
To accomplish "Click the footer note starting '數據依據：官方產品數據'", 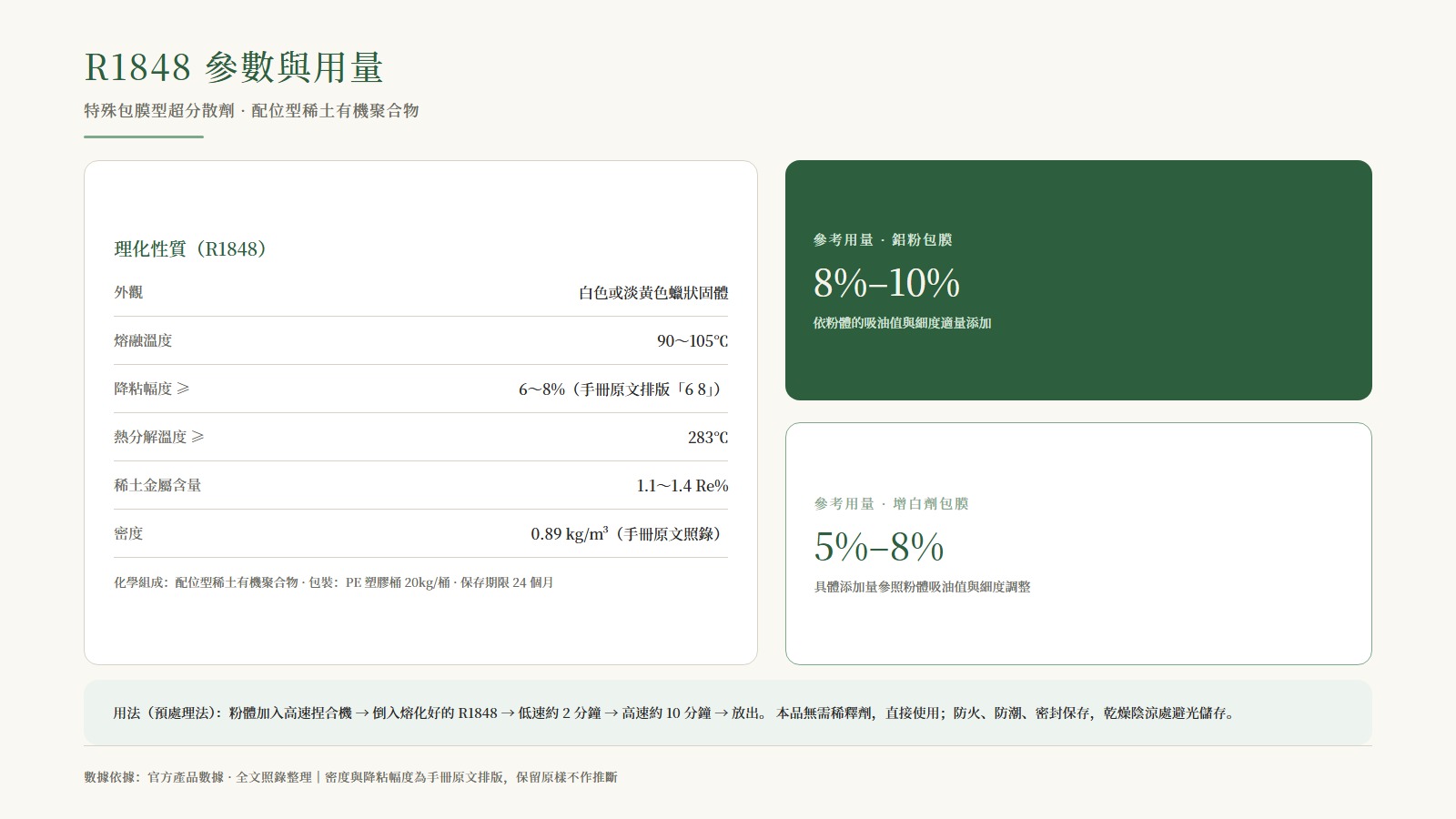I will [x=350, y=777].
